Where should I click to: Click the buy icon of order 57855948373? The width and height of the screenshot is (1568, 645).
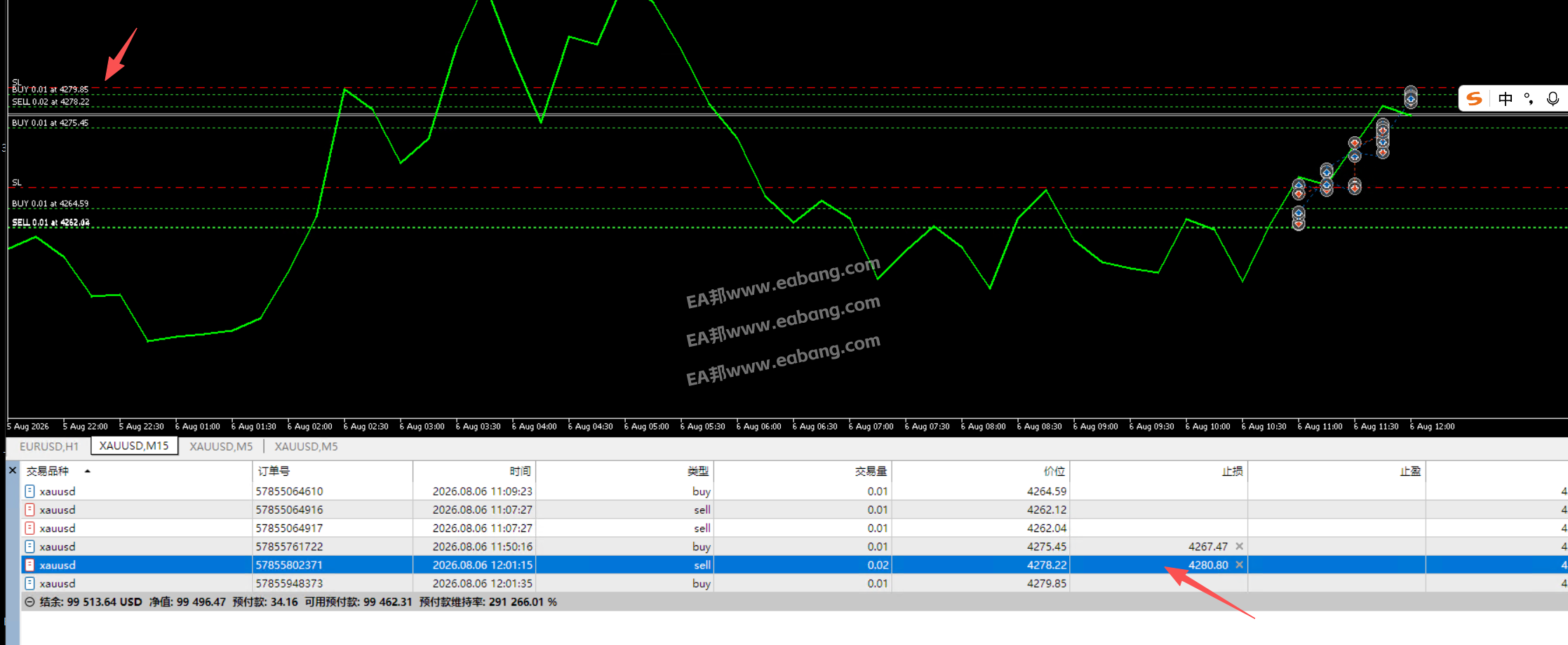29,583
